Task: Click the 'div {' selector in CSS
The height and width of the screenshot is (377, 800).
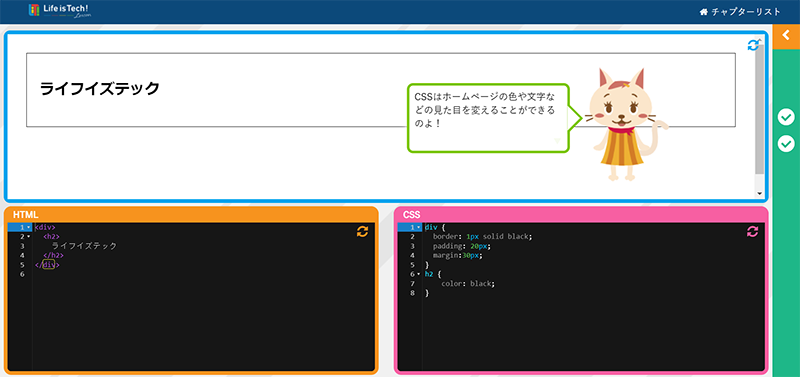Action: [435, 228]
